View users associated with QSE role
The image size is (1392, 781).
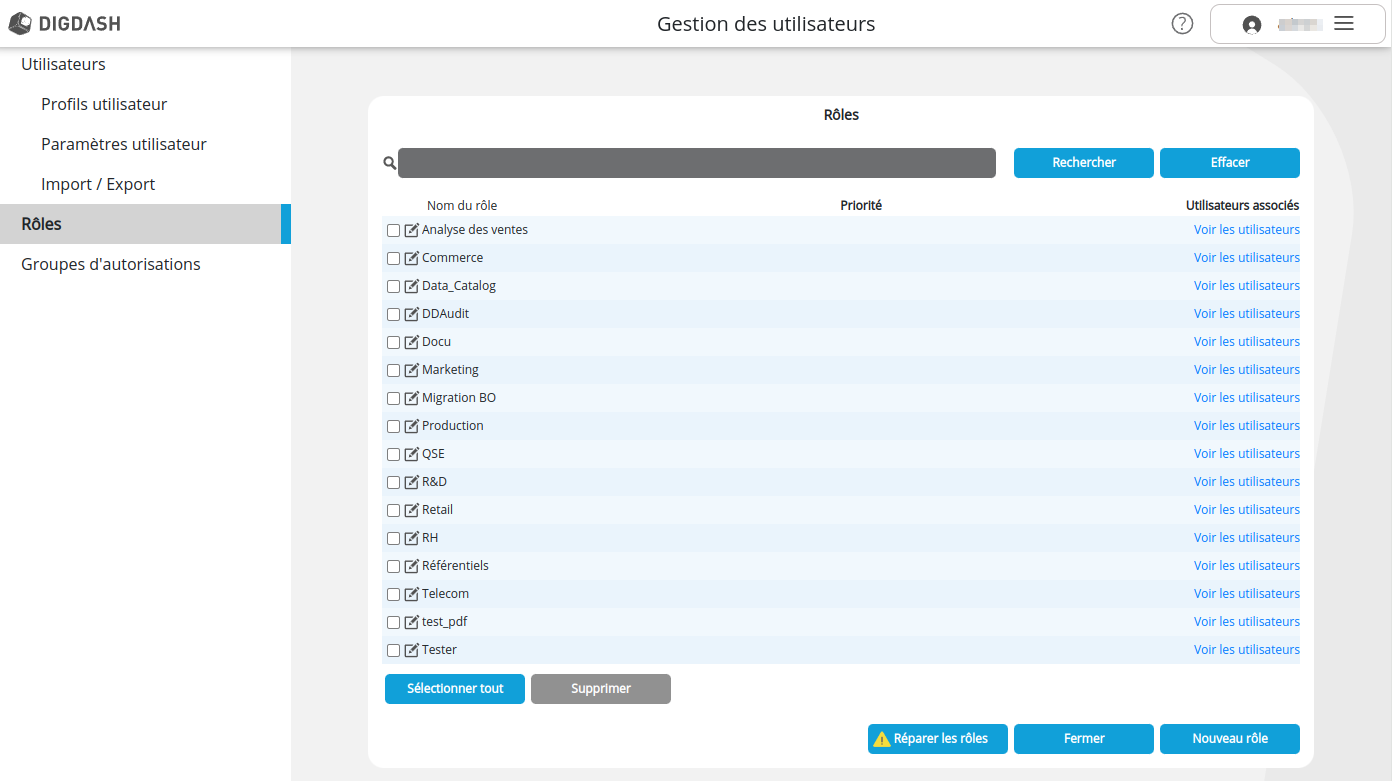pos(1246,454)
